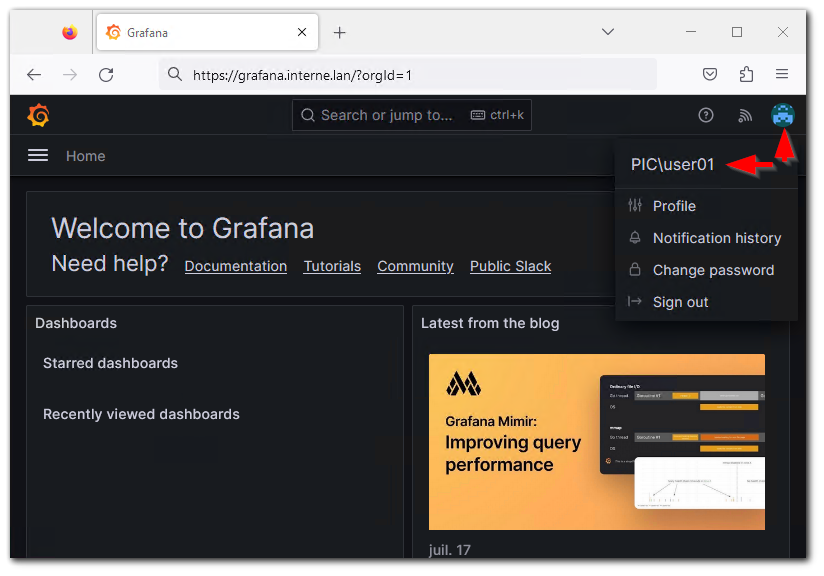Open Profile from the user menu
Viewport: 824px width, 576px height.
(706, 206)
